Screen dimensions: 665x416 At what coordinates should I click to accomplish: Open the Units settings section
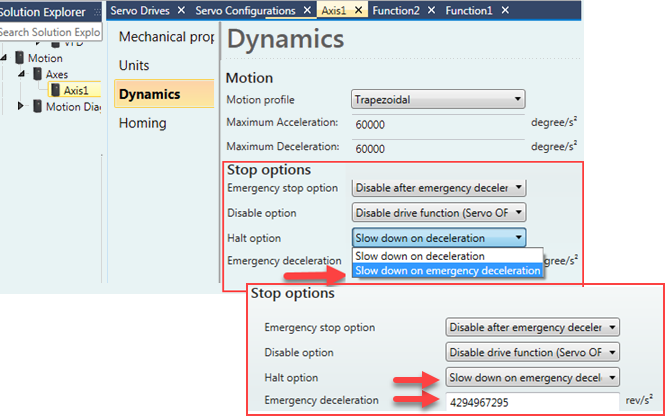134,65
